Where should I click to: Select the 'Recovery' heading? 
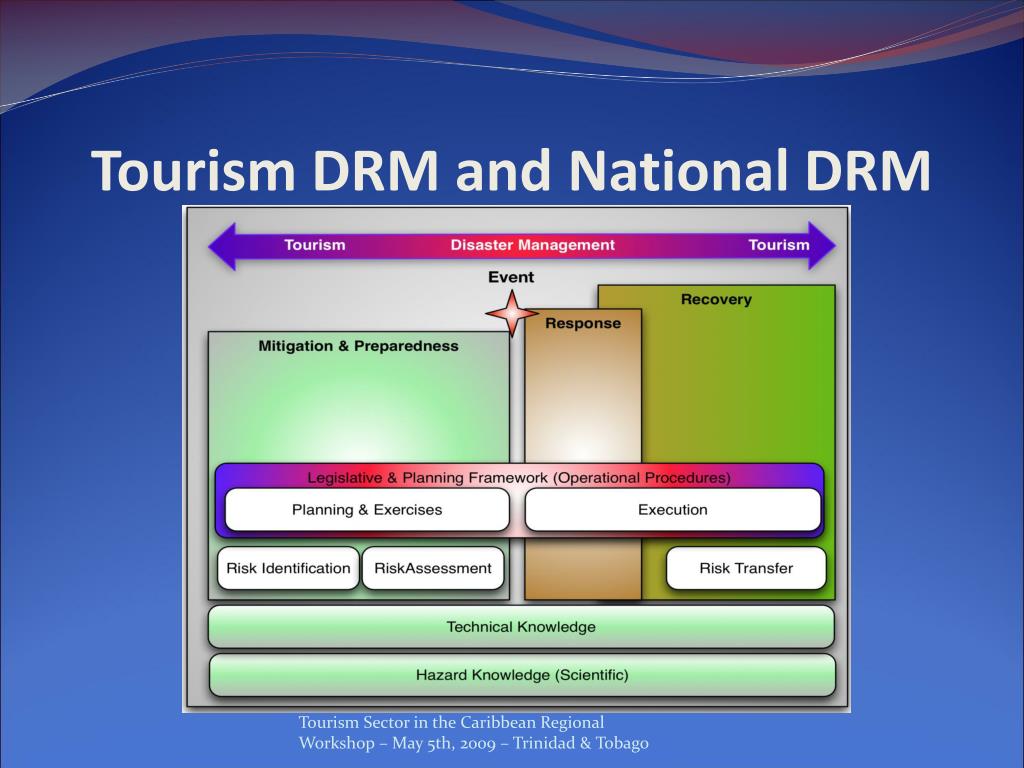(x=716, y=300)
